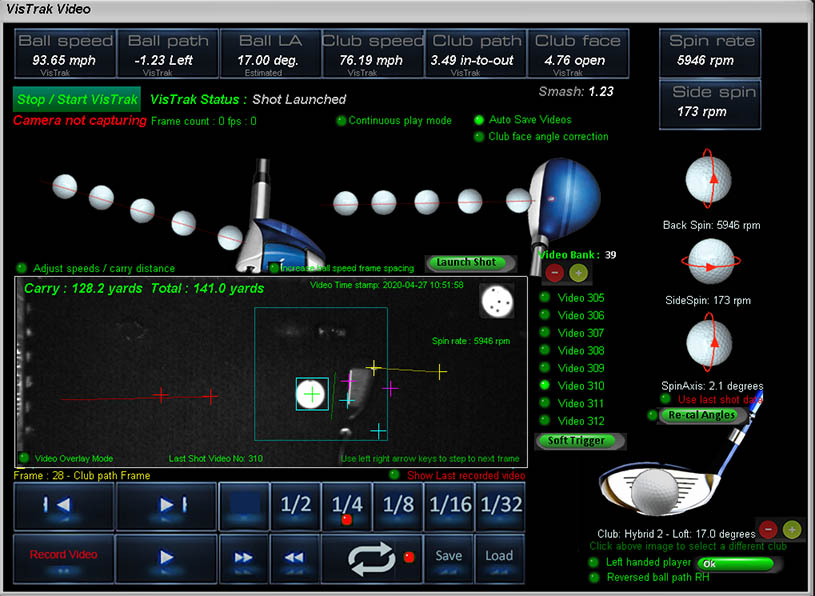
Task: Set playback speed to 1/8
Action: point(398,506)
